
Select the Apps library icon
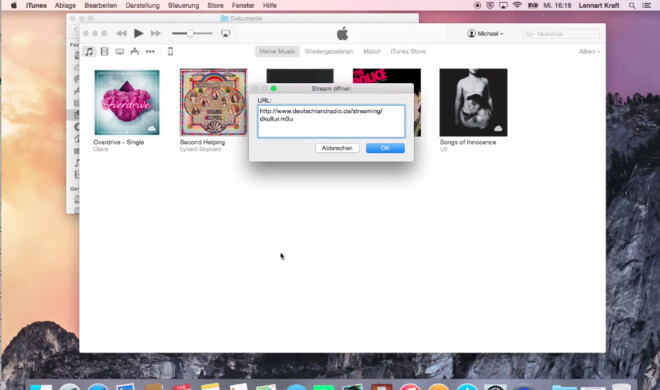135,51
